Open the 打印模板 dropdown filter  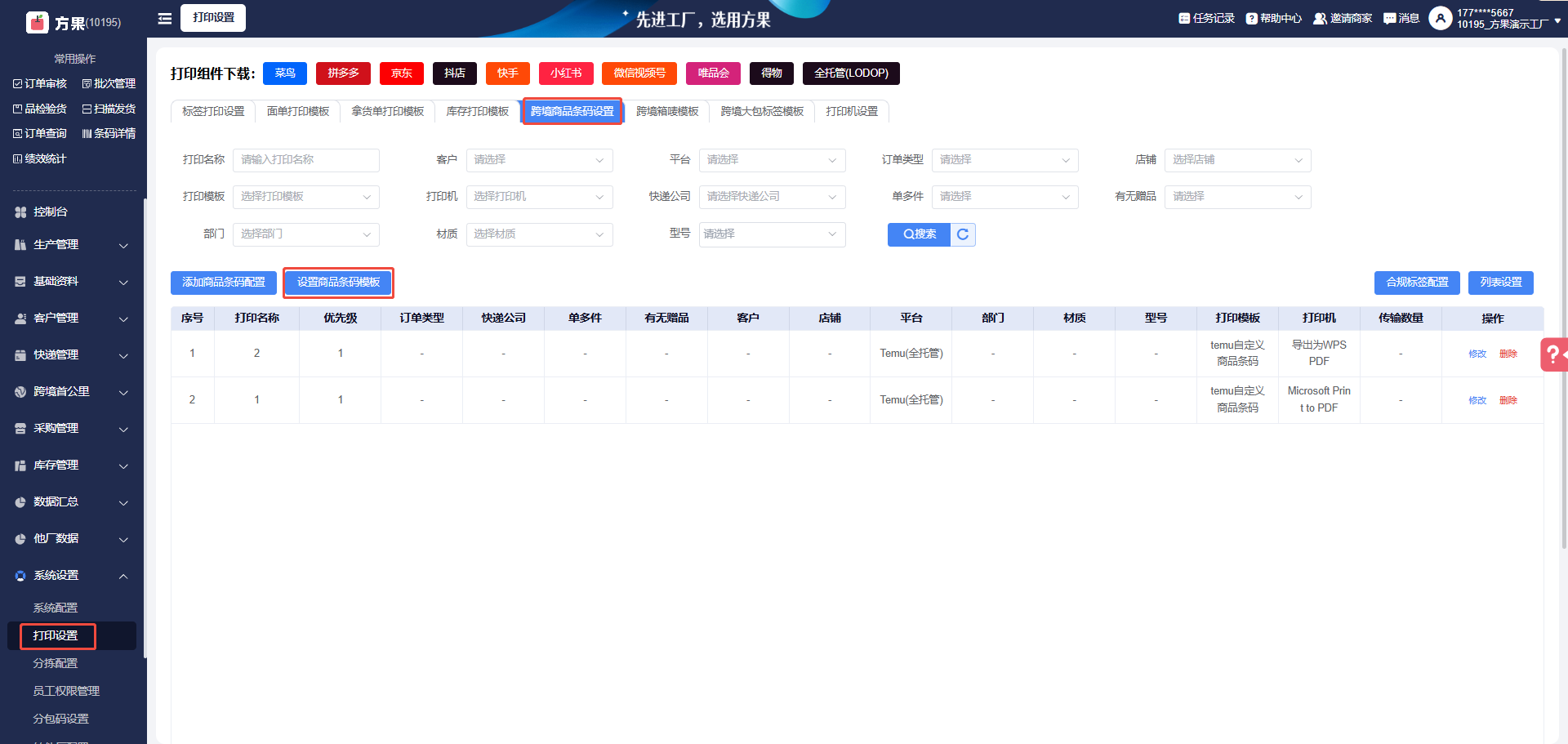(306, 197)
